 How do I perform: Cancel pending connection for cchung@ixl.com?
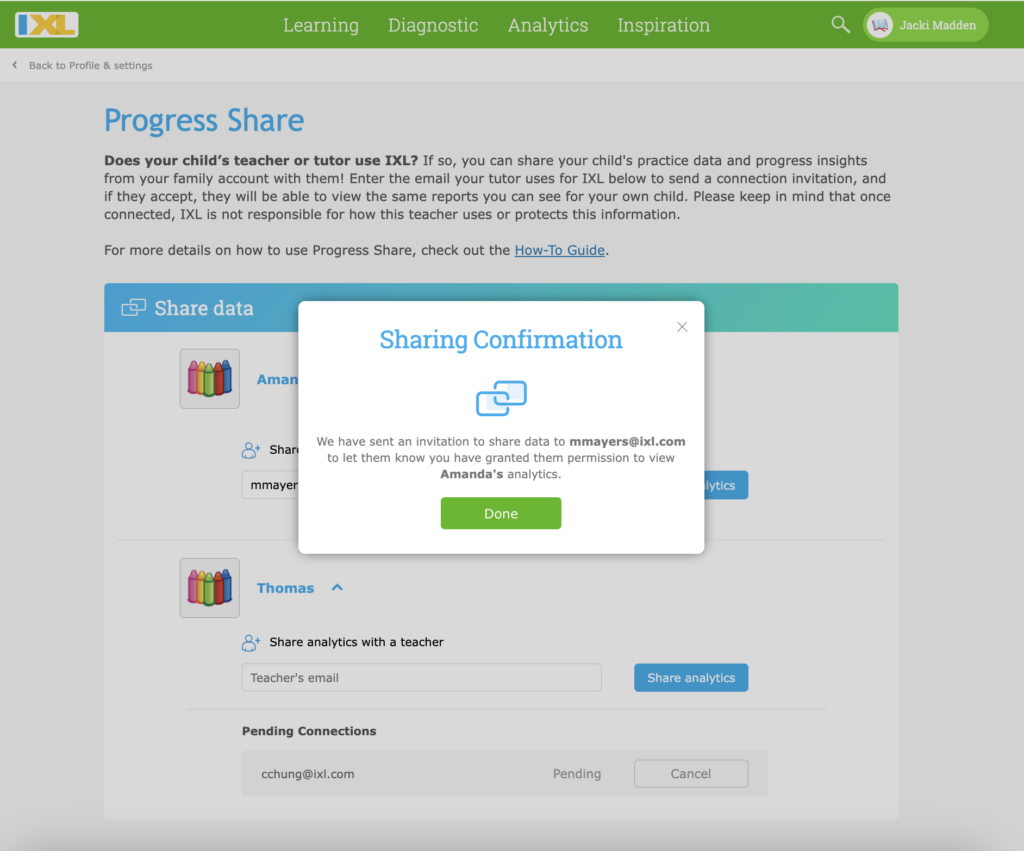[x=691, y=773]
